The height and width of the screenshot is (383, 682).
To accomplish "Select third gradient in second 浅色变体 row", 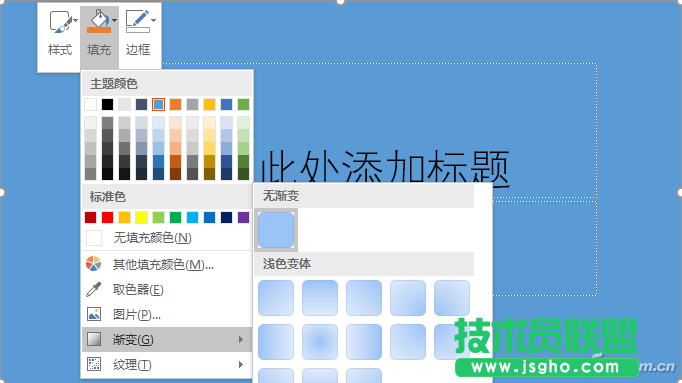I will pyautogui.click(x=364, y=342).
